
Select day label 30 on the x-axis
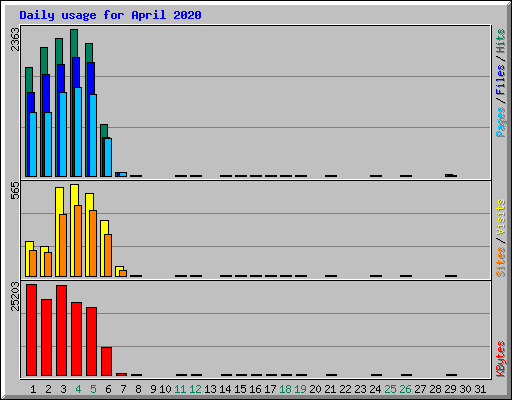pos(465,389)
